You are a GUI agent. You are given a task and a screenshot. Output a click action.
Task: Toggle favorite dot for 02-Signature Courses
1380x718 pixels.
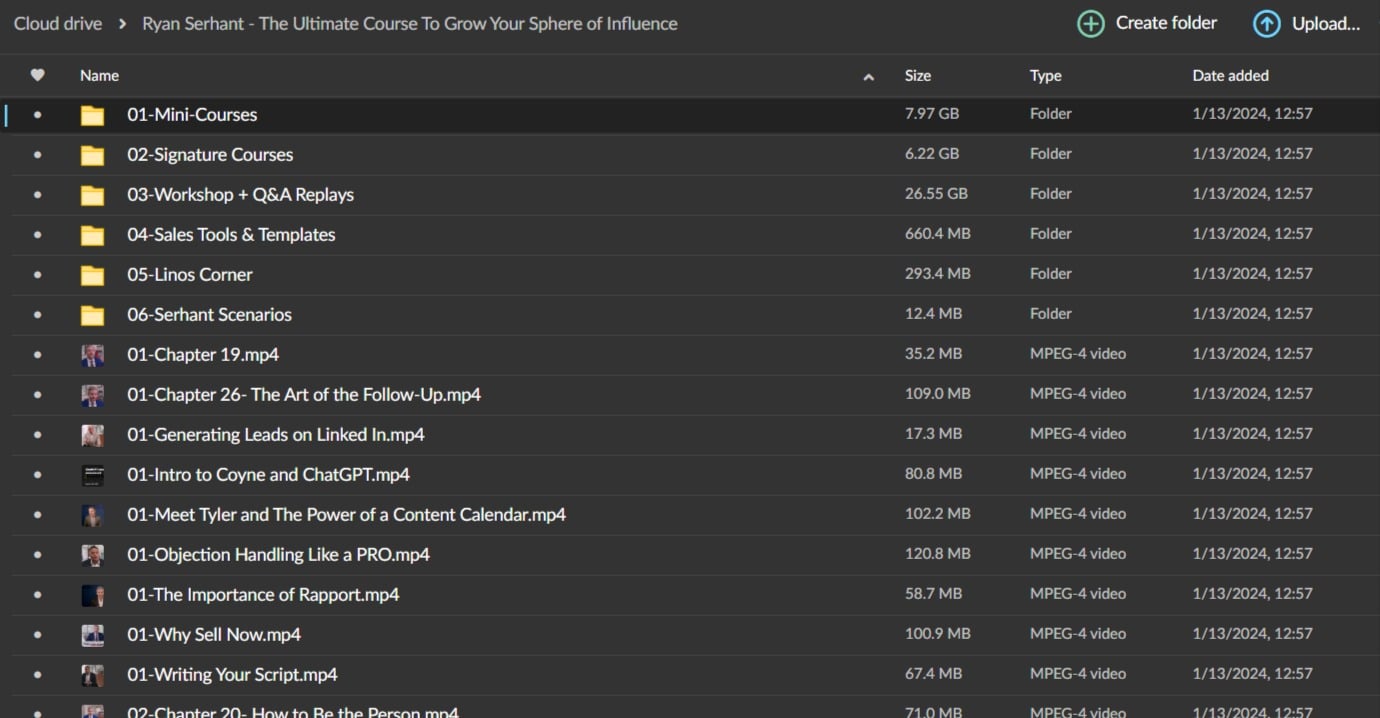38,155
